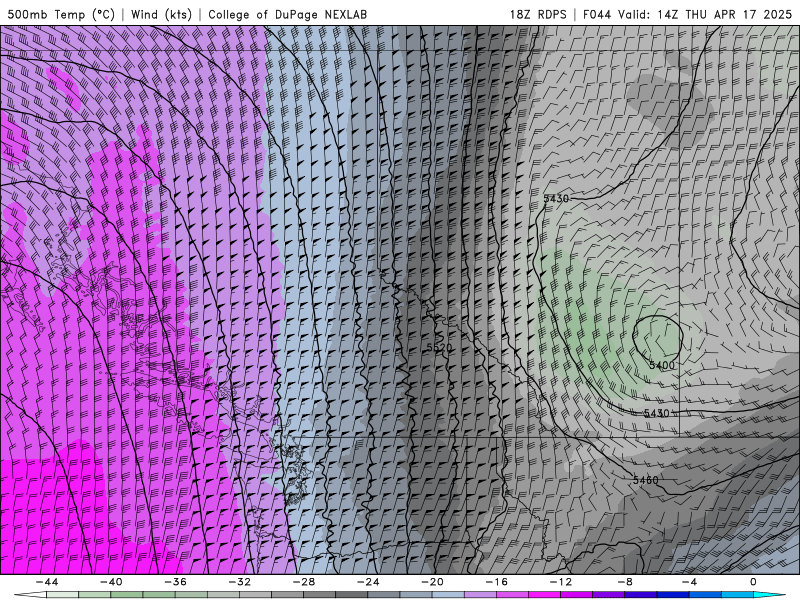Click the white arrow end of the colorbar
The height and width of the screenshot is (600, 800).
pyautogui.click(x=30, y=595)
